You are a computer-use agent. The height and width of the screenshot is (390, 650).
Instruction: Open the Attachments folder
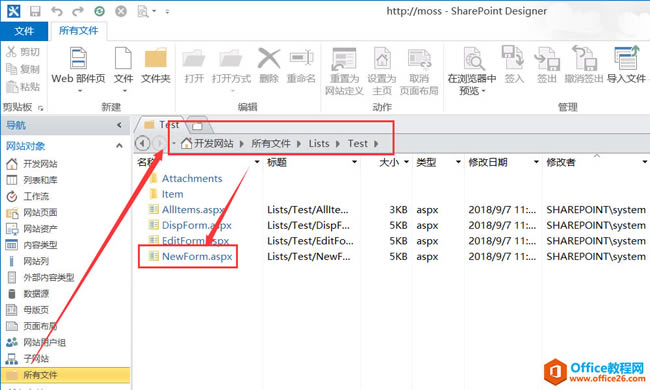pos(192,179)
